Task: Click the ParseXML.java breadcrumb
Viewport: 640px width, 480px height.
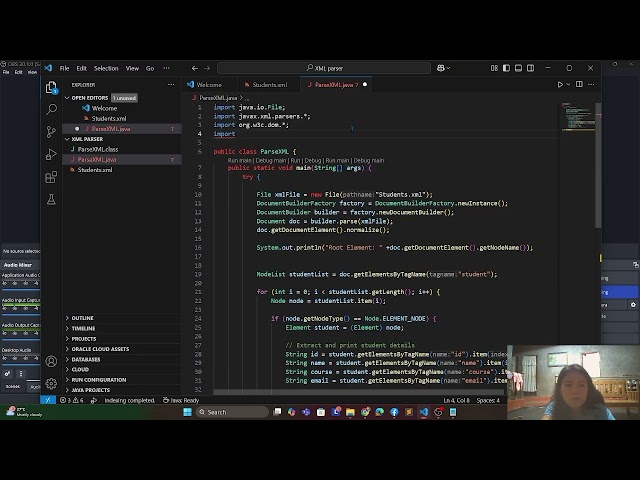Action: point(218,98)
